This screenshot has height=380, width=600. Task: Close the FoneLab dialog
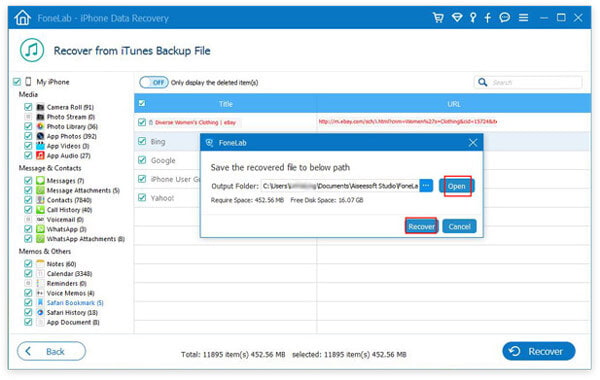click(x=473, y=143)
